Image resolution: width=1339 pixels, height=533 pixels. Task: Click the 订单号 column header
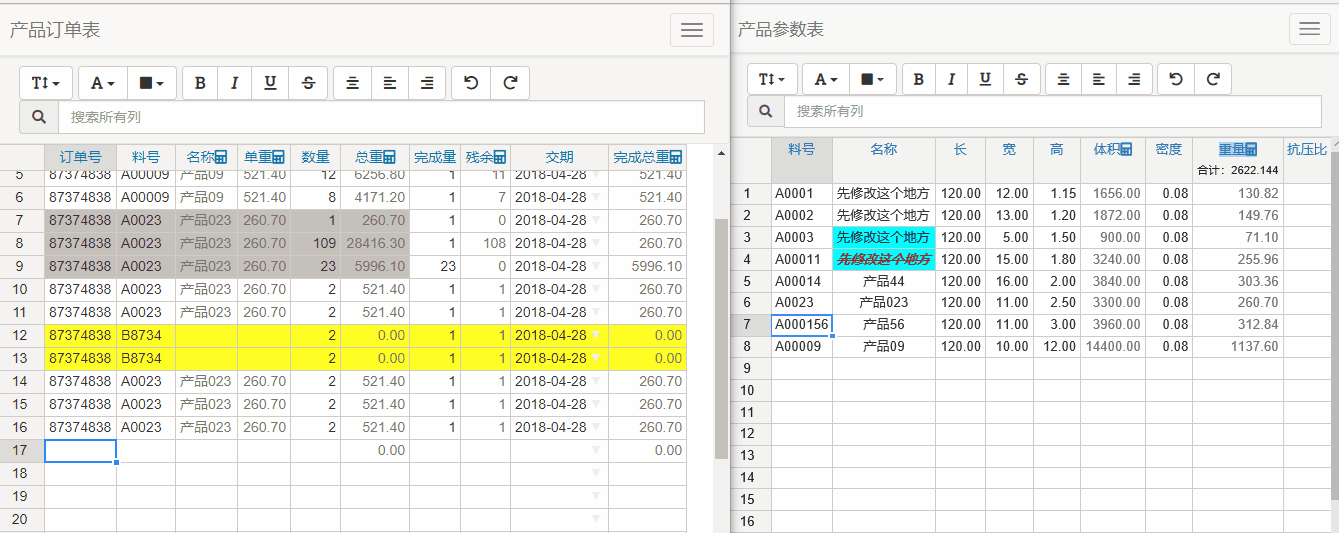click(80, 157)
